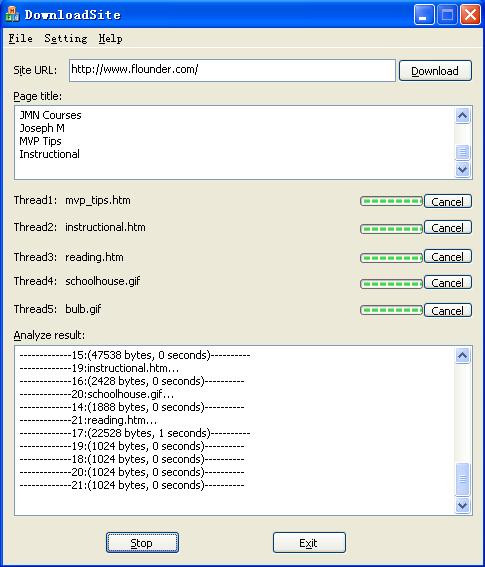The height and width of the screenshot is (567, 485).
Task: Close the DownloadSite window
Action: pos(470,15)
